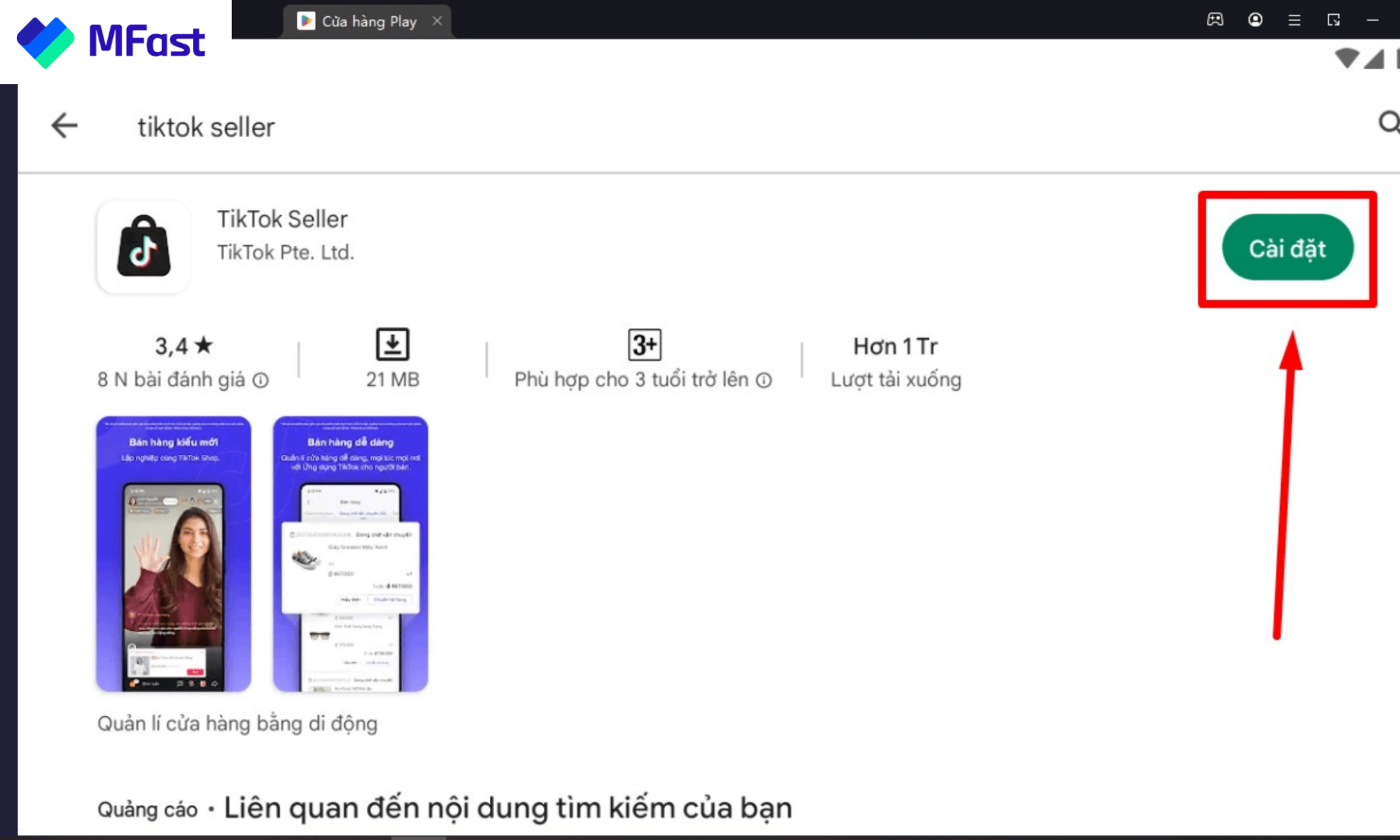Click Phù hợp cho 3 tuổi trở lên text
The image size is (1400, 840).
[x=631, y=380]
